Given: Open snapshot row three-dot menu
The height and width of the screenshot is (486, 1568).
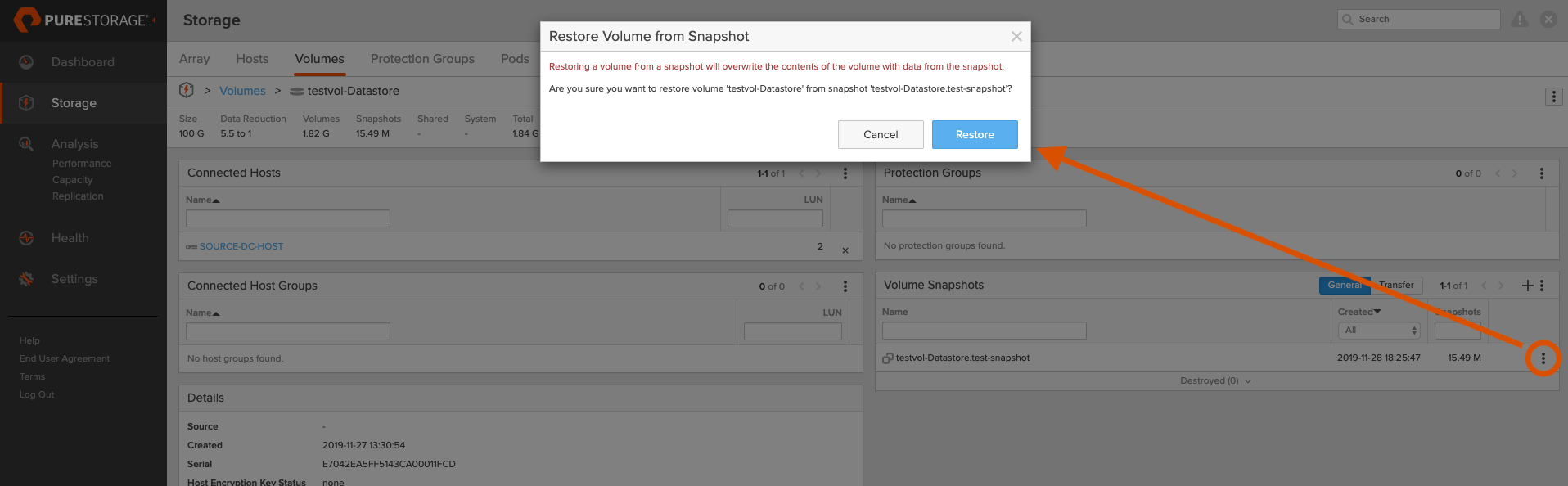Looking at the screenshot, I should click(x=1543, y=358).
